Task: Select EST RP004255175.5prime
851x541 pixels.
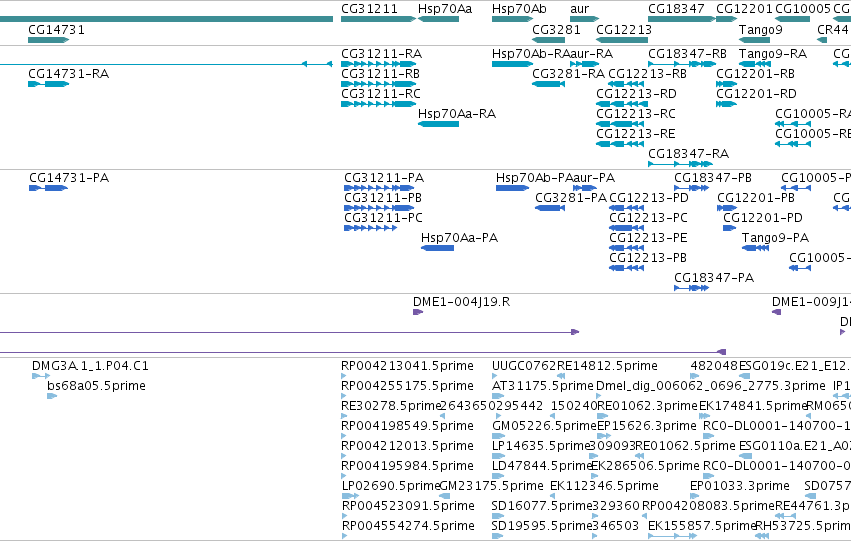Action: pos(344,396)
